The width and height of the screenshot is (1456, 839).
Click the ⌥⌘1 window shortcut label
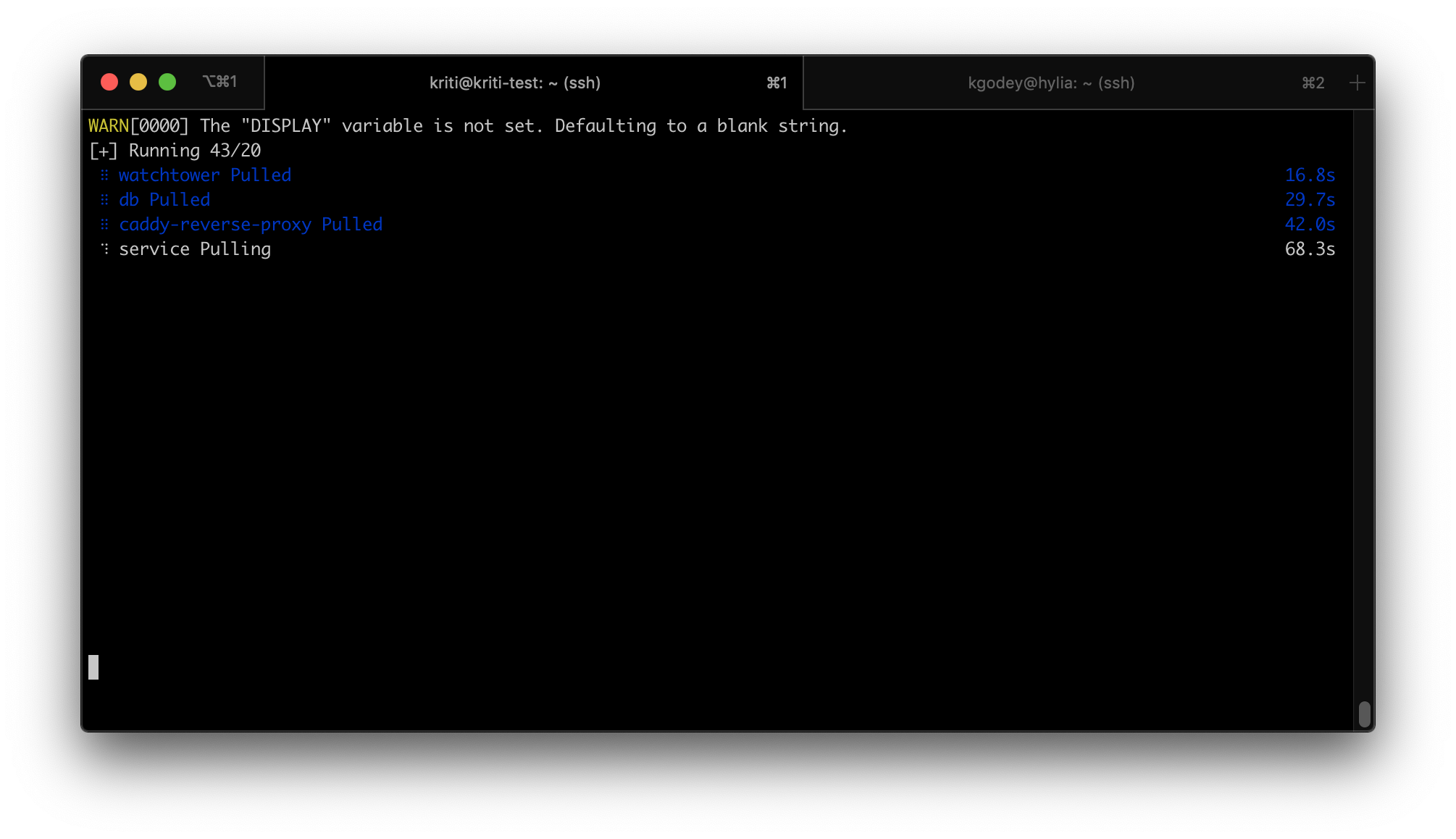tap(219, 82)
